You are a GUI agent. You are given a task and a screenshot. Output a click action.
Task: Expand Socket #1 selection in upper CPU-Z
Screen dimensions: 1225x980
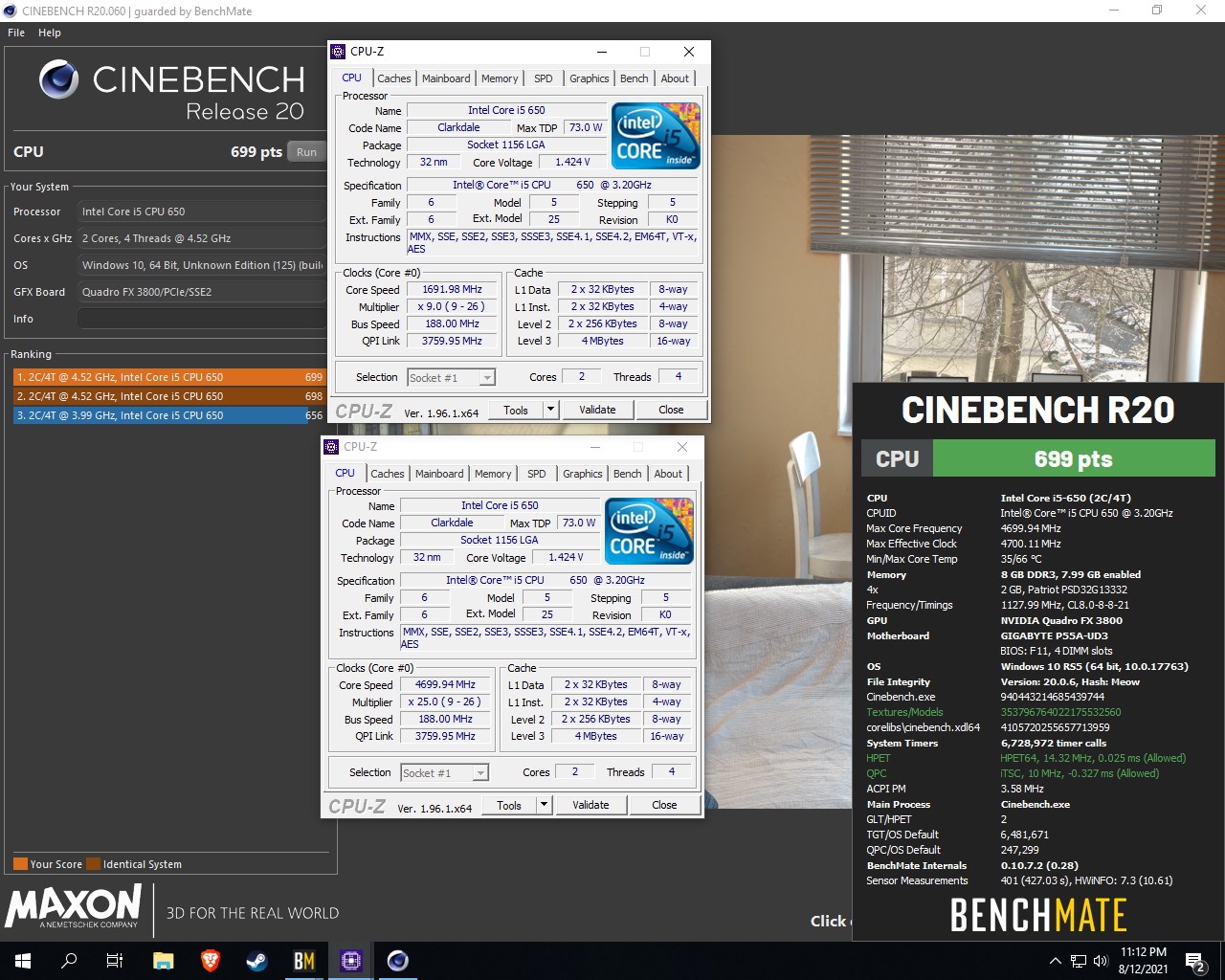452,378
